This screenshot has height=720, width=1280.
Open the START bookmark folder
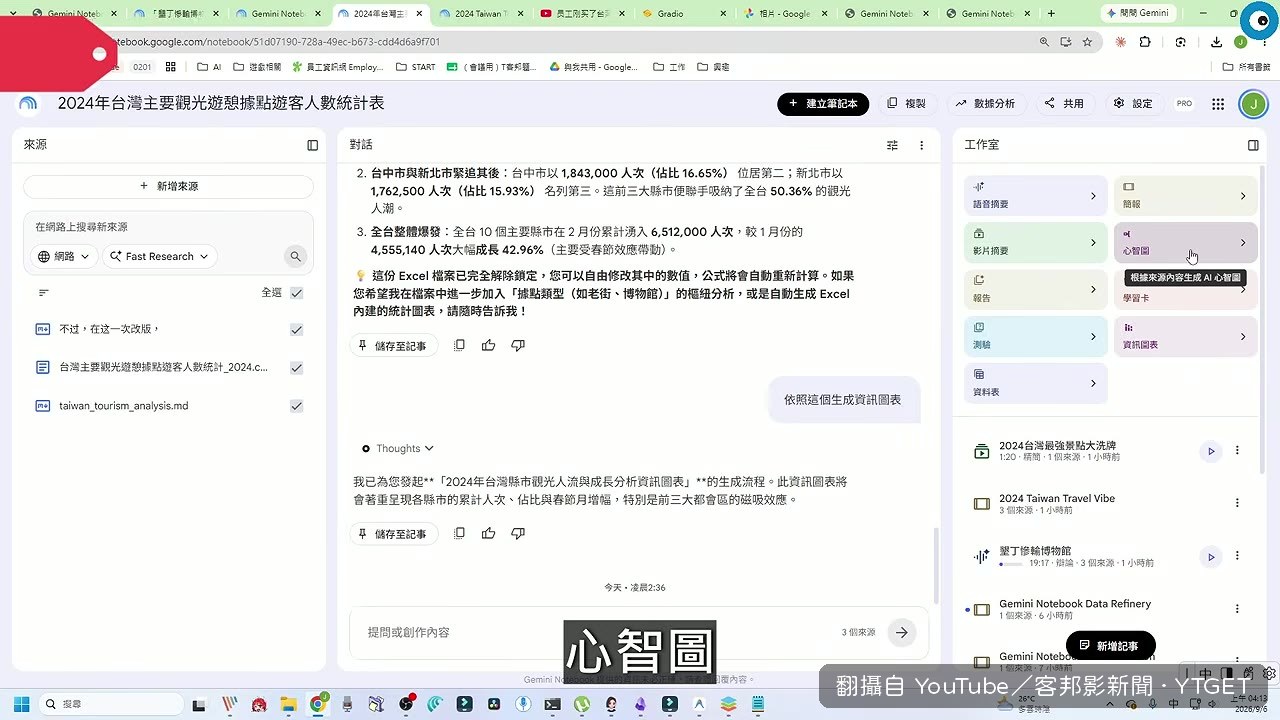tap(415, 67)
